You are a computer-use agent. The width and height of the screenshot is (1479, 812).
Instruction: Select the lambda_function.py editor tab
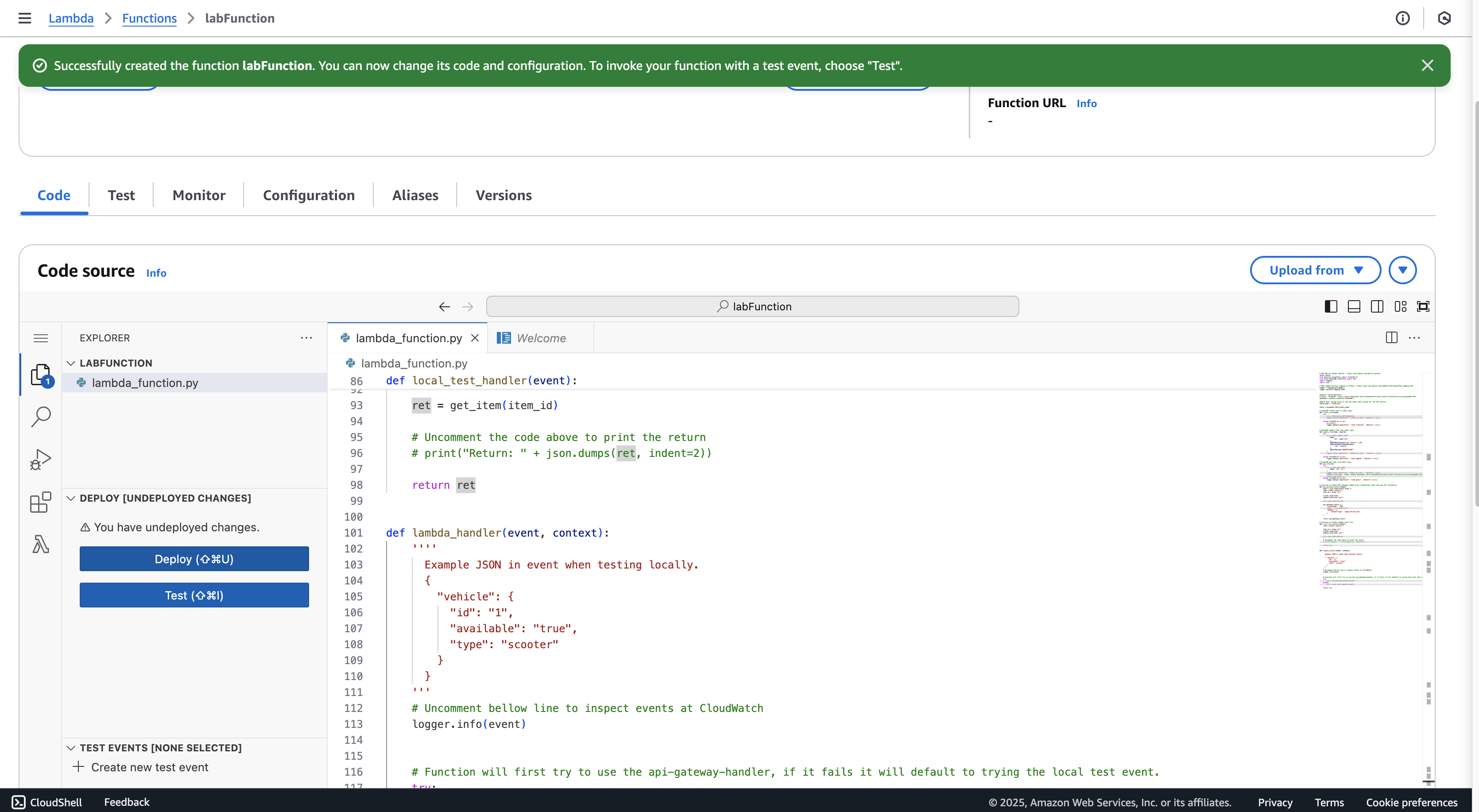(408, 338)
